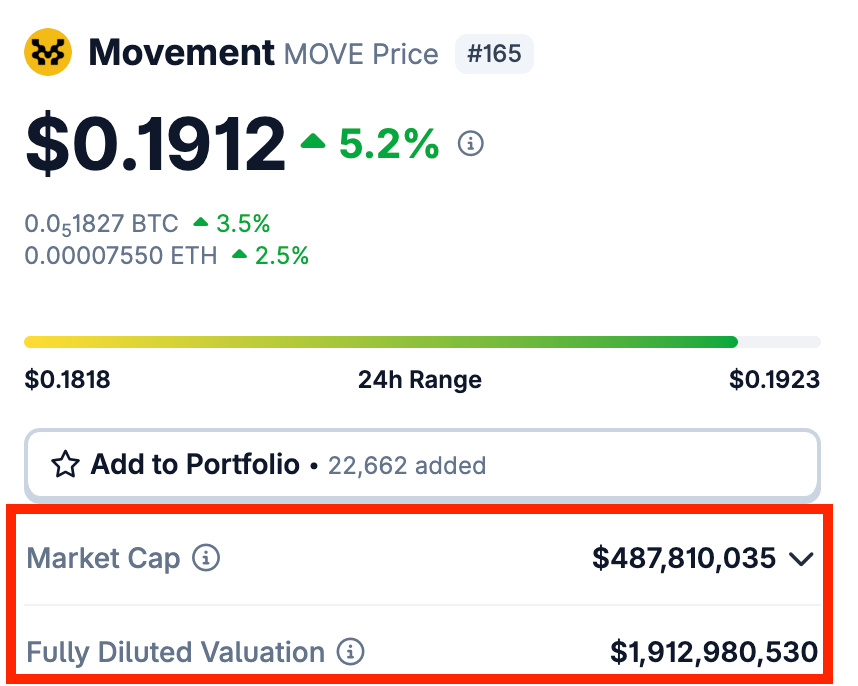This screenshot has height=686, width=858.
Task: Click the #165 rank badge
Action: click(494, 54)
